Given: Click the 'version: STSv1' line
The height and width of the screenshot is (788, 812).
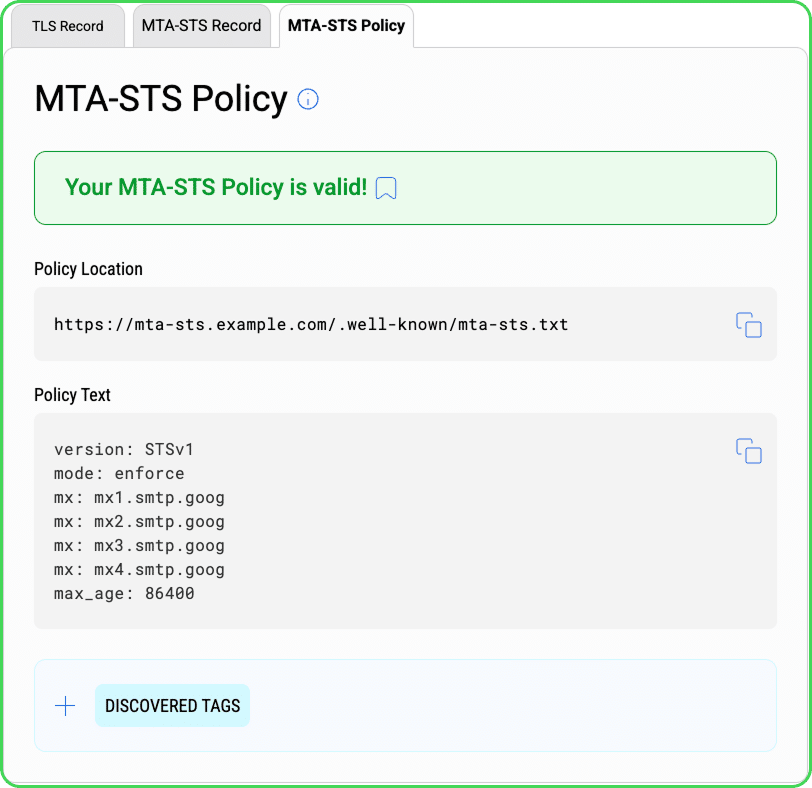Looking at the screenshot, I should tap(129, 449).
